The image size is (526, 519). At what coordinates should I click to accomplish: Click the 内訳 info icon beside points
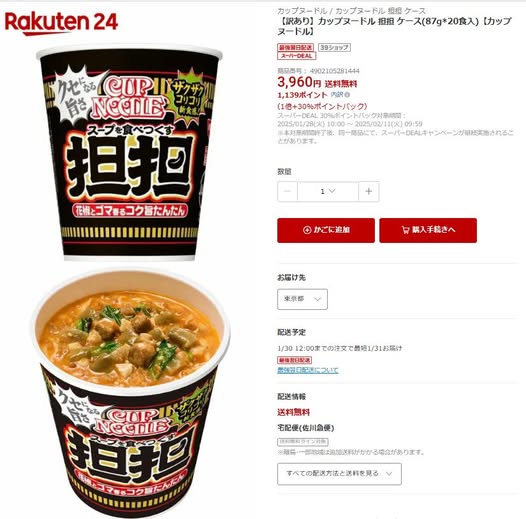[x=347, y=95]
